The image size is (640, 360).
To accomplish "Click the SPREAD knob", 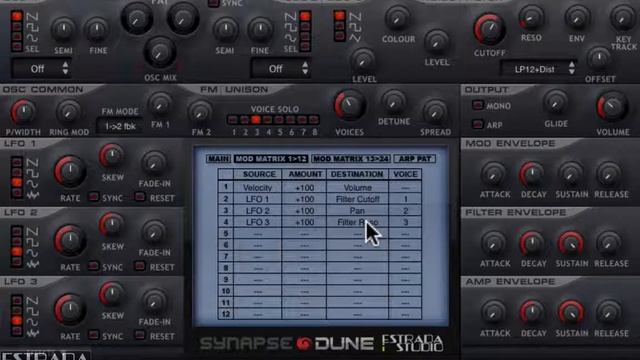I will (435, 111).
